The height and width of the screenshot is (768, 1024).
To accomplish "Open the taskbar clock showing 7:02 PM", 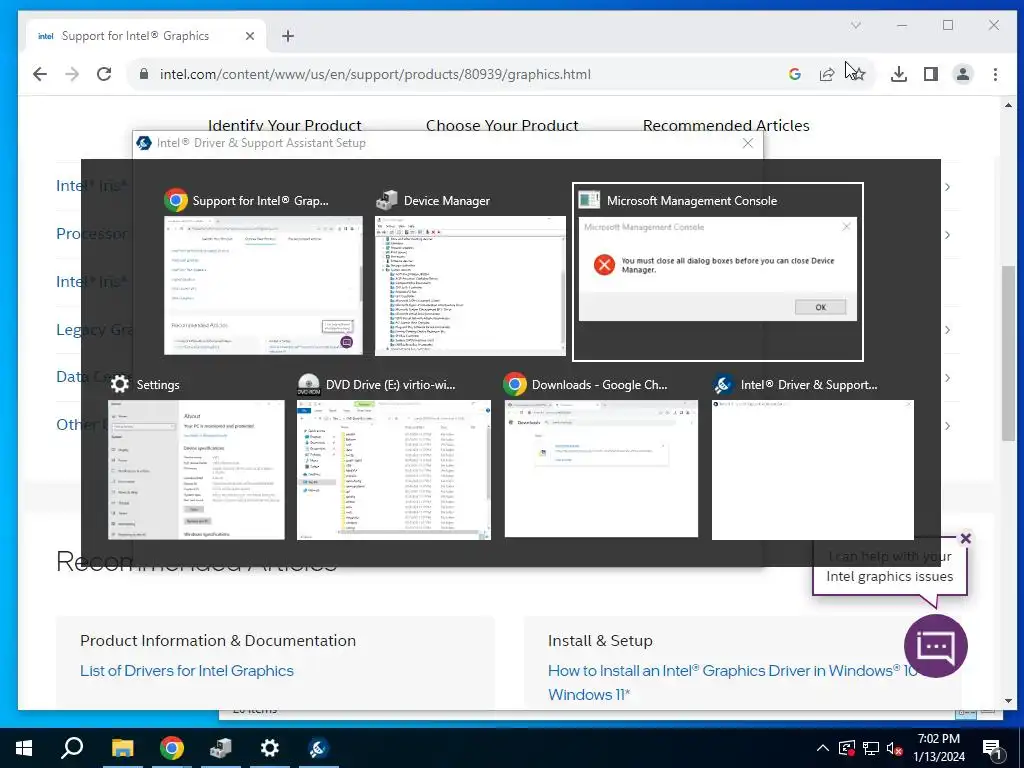I will click(x=939, y=748).
